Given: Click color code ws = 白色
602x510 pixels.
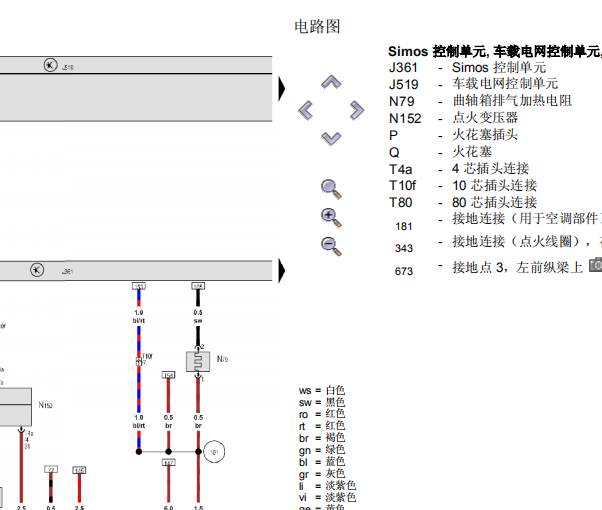Looking at the screenshot, I should [322, 391].
